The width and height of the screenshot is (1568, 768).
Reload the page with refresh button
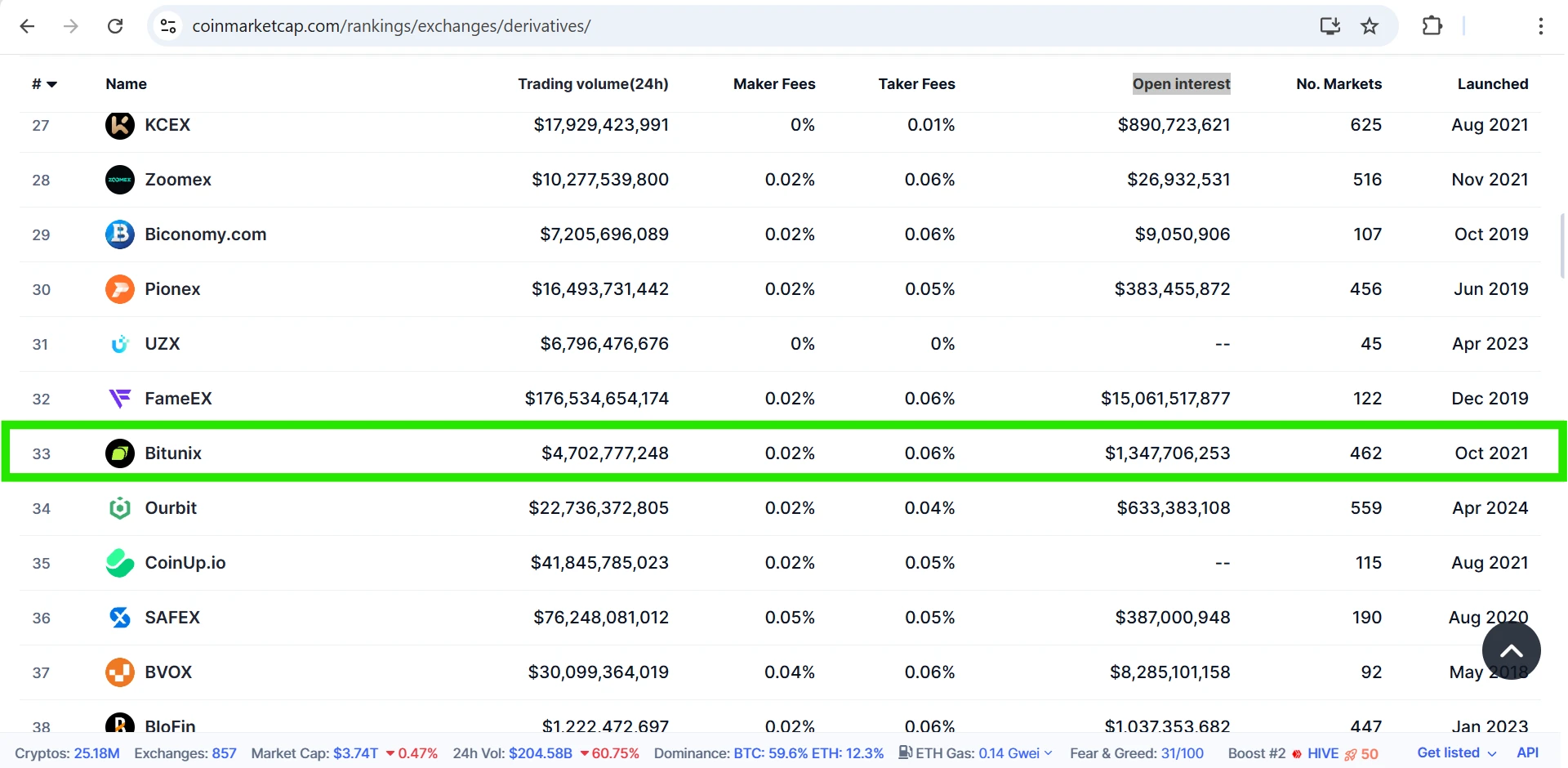pos(115,26)
